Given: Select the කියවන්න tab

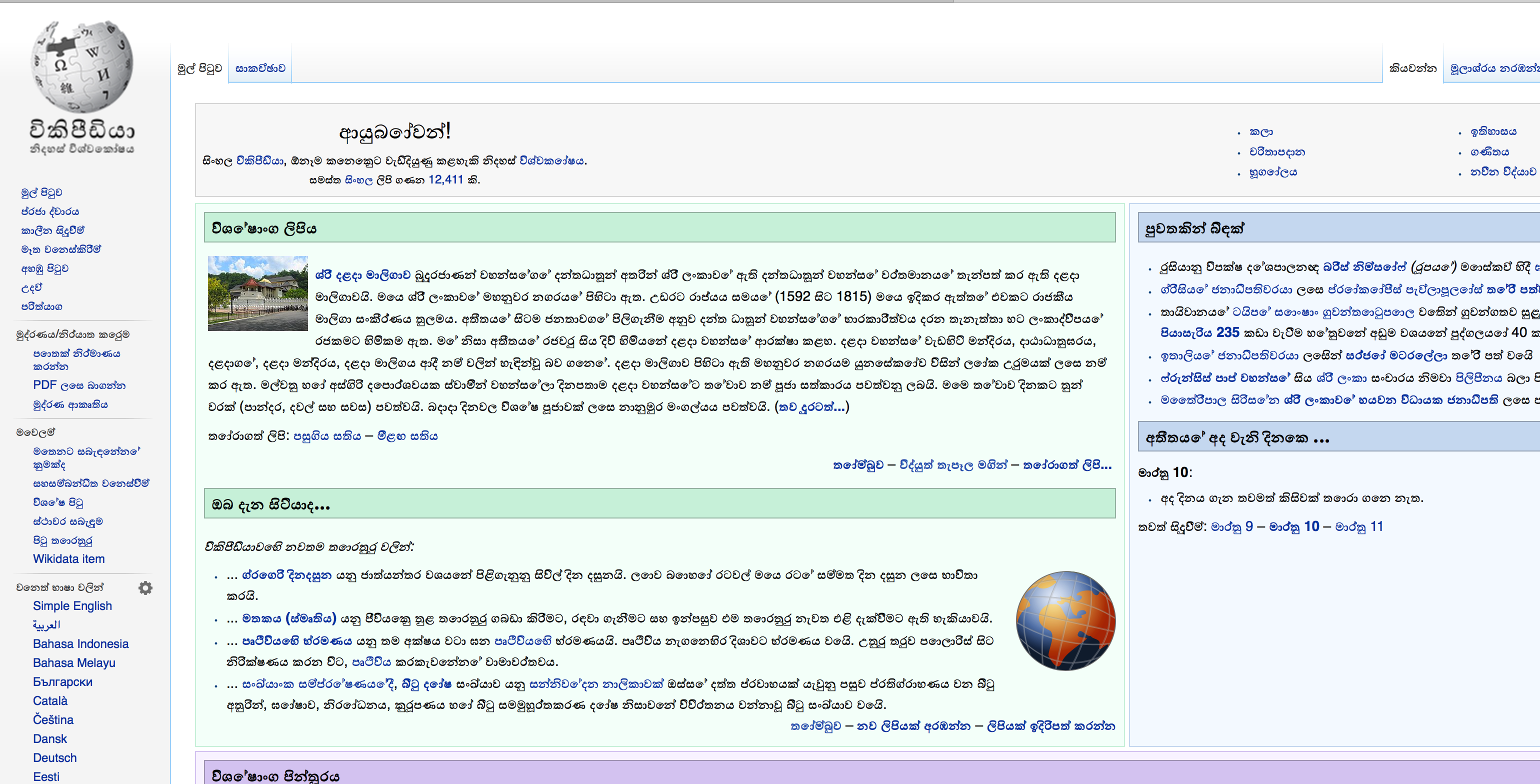Looking at the screenshot, I should tap(1412, 68).
